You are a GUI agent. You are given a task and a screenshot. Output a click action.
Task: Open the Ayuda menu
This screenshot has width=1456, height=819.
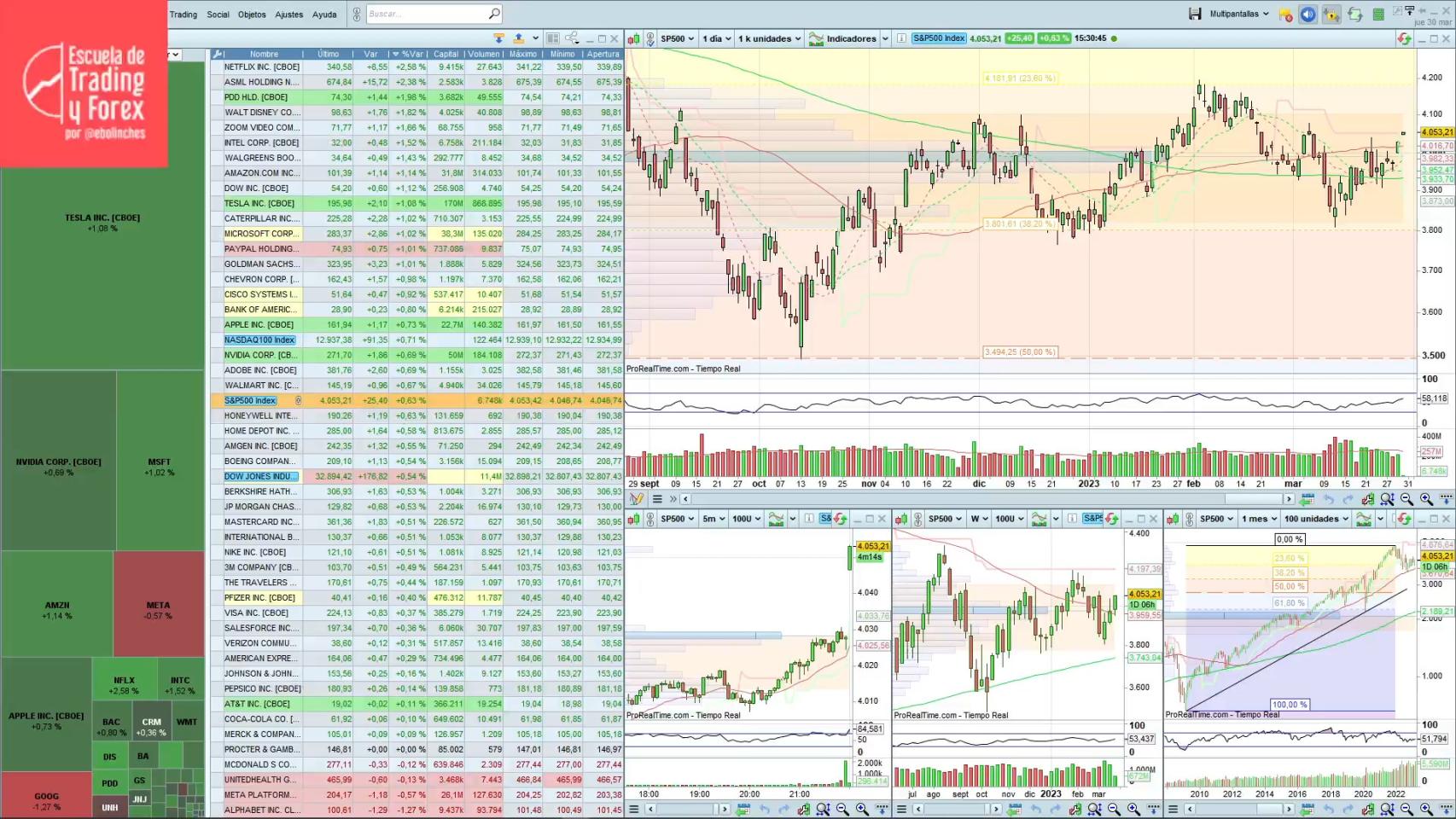coord(324,15)
